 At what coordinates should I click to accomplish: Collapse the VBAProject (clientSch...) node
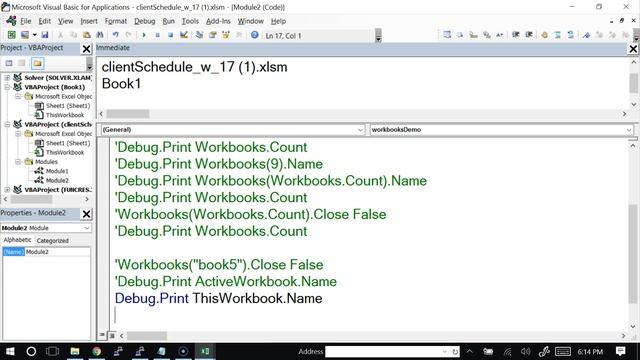click(7, 124)
